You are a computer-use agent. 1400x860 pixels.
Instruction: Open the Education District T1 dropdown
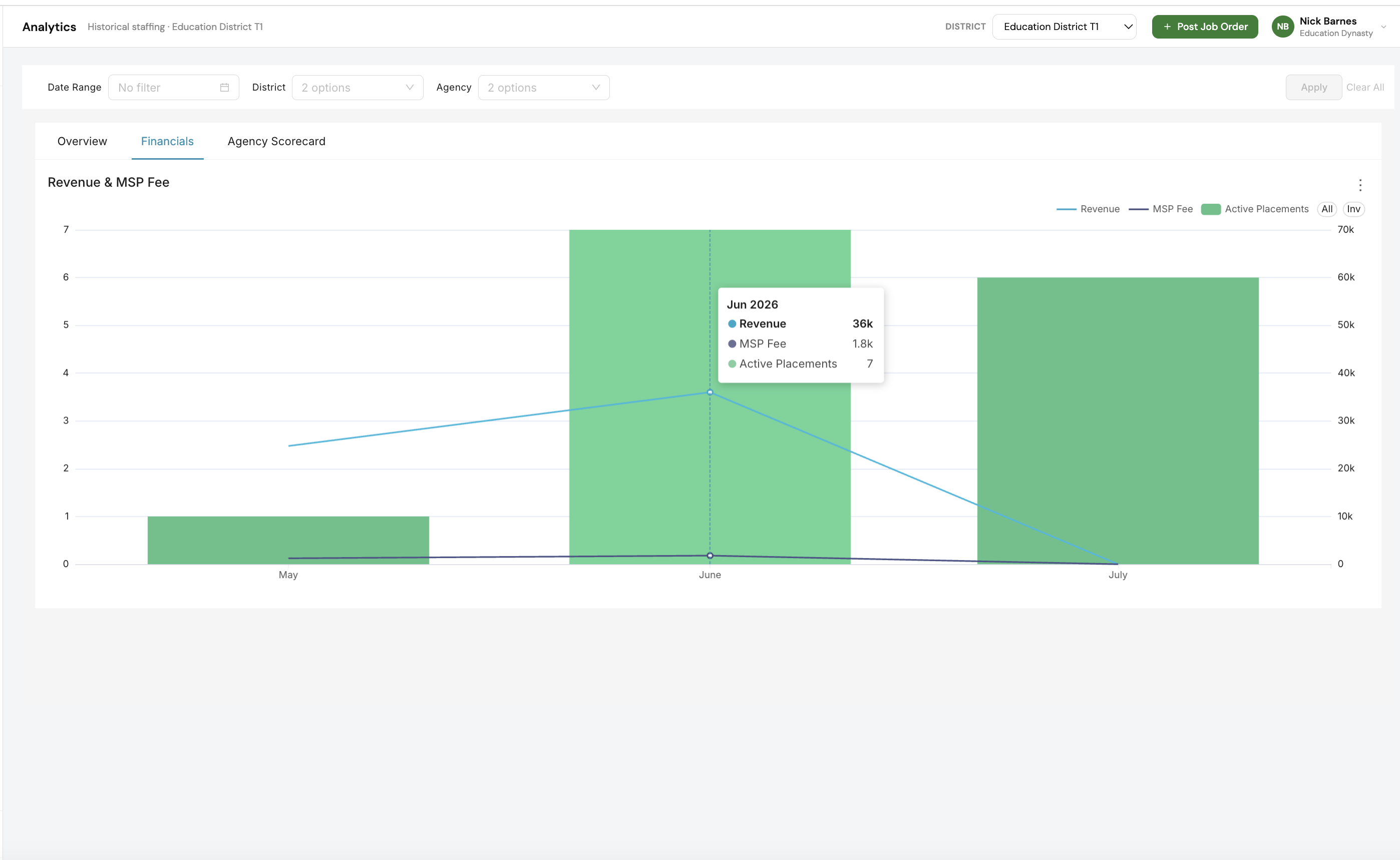tap(1064, 27)
